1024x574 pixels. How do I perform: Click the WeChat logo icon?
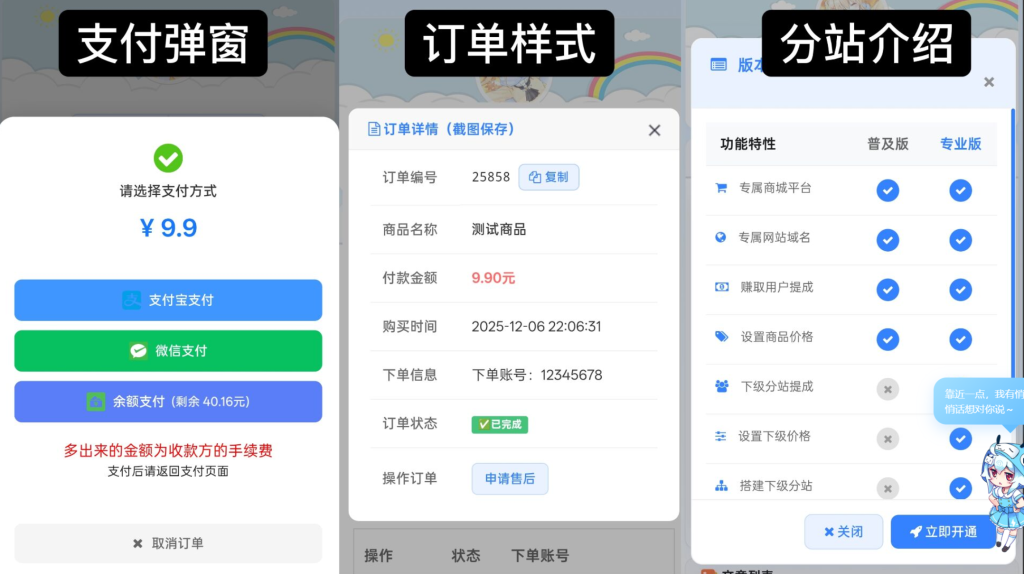click(138, 351)
